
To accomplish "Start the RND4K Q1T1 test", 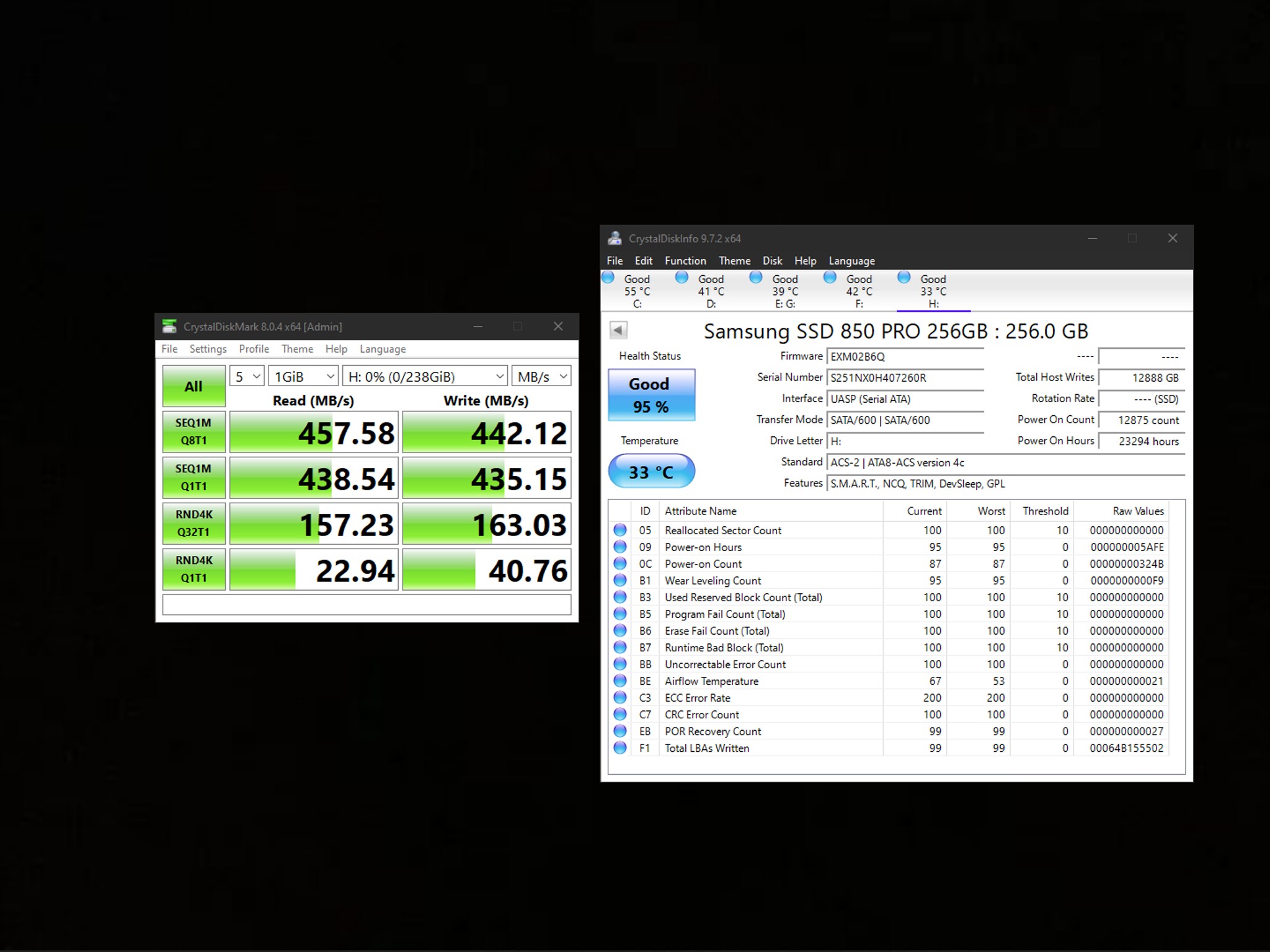I will (x=193, y=569).
